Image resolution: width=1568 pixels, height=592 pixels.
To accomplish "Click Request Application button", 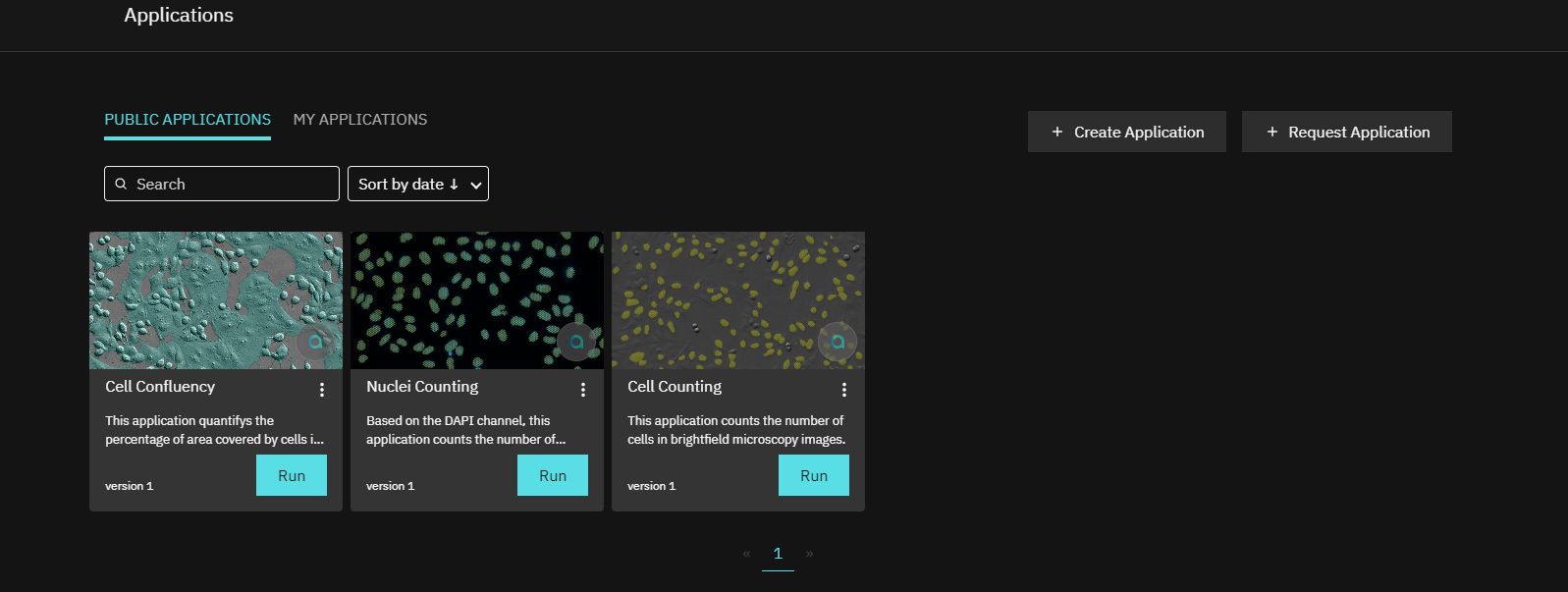I will 1347,132.
